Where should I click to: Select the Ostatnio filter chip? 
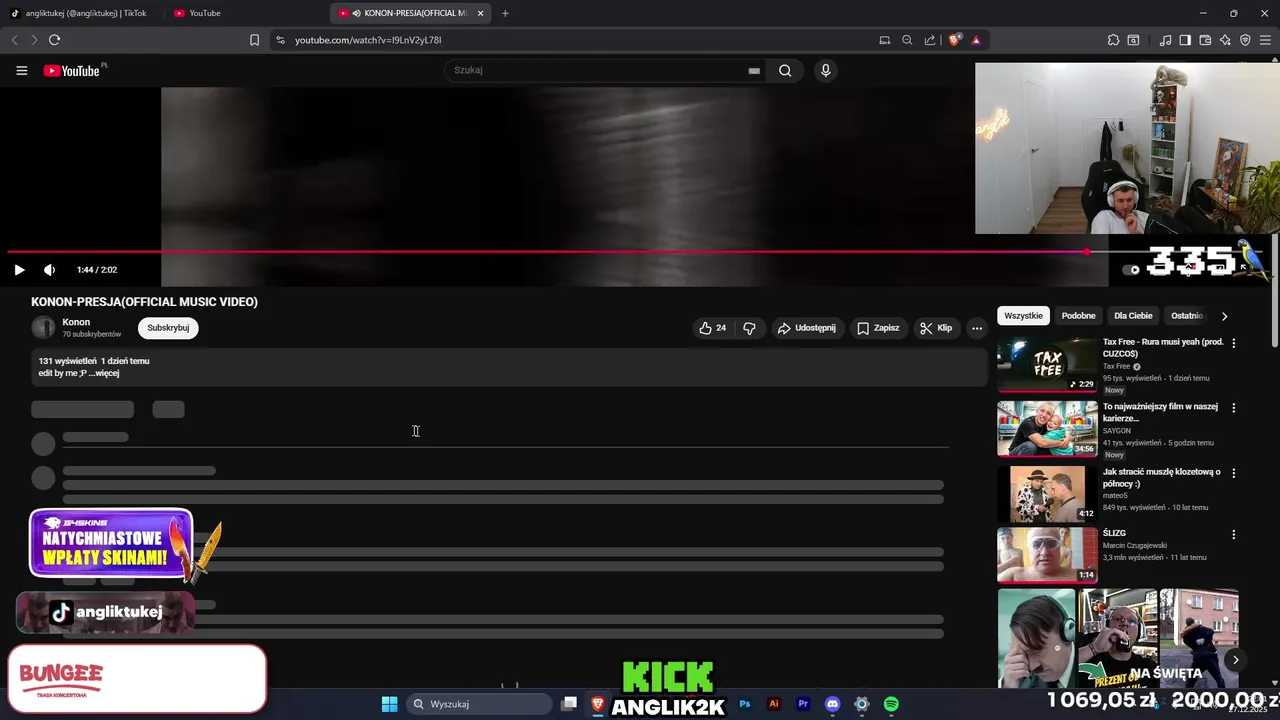(x=1187, y=316)
